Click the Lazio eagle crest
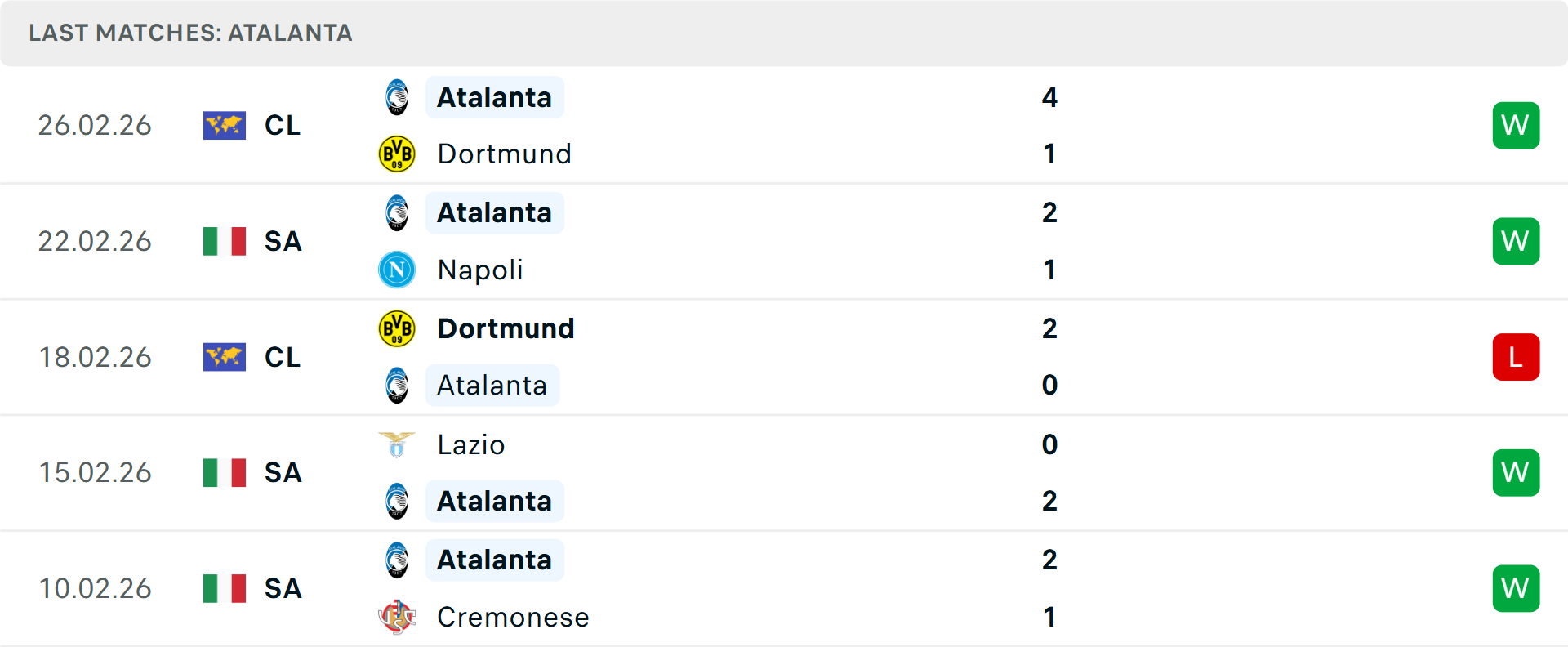 click(397, 444)
